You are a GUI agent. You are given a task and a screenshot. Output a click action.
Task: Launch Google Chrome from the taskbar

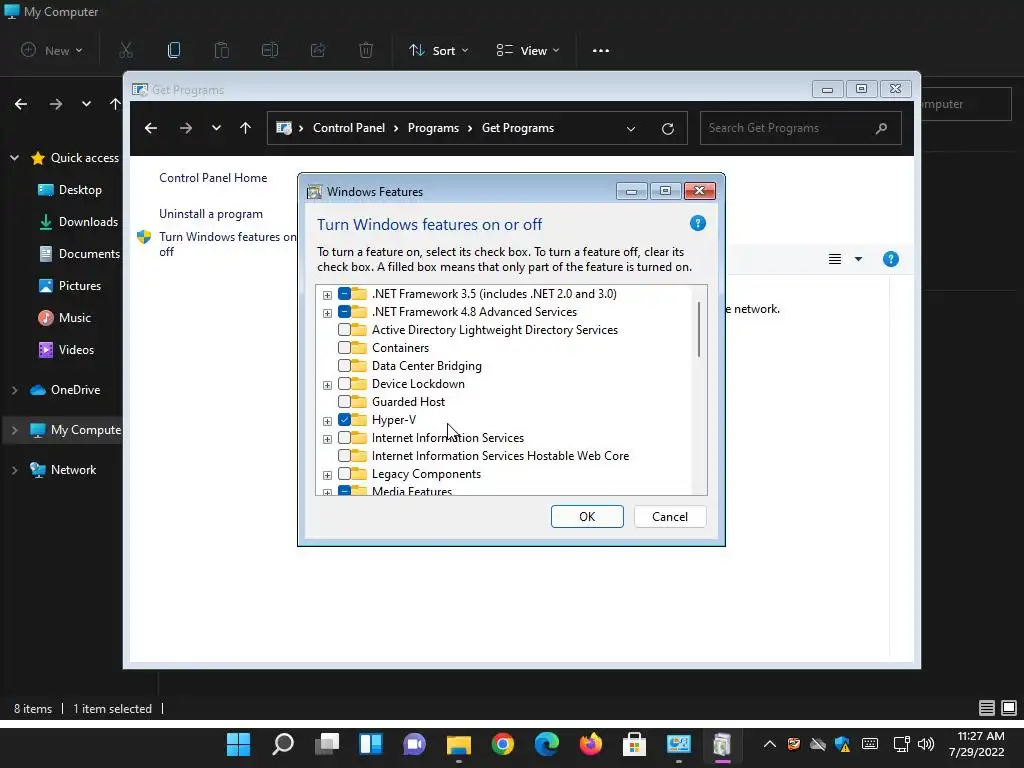click(503, 744)
